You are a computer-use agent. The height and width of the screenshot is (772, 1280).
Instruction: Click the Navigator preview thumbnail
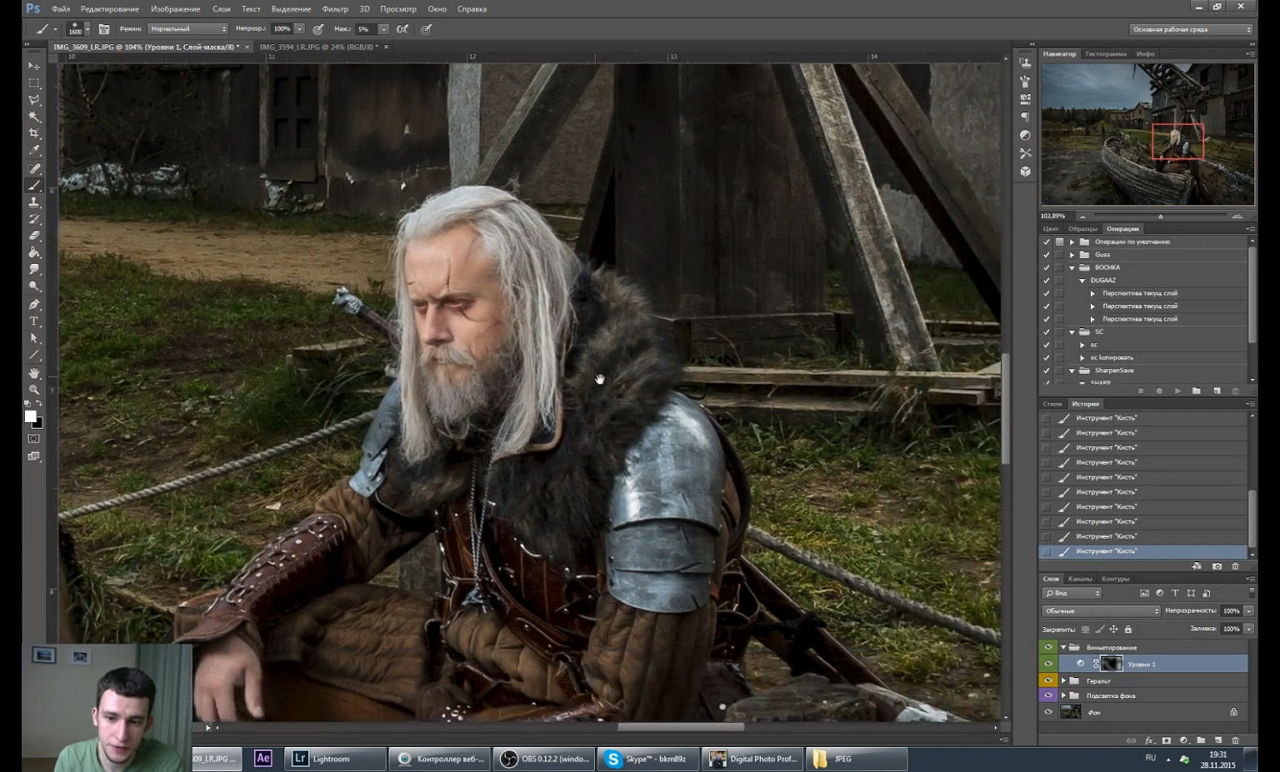[x=1147, y=134]
